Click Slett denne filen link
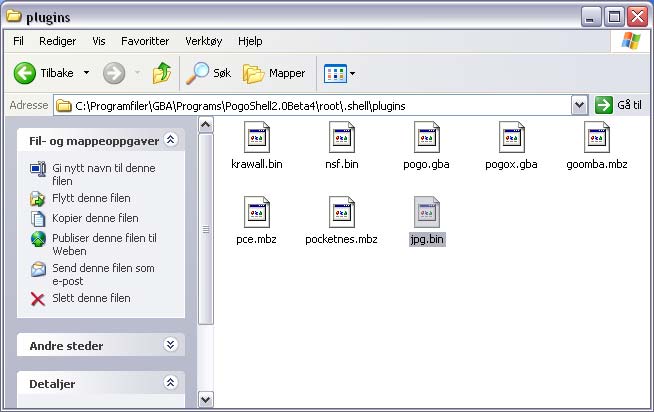 point(91,298)
